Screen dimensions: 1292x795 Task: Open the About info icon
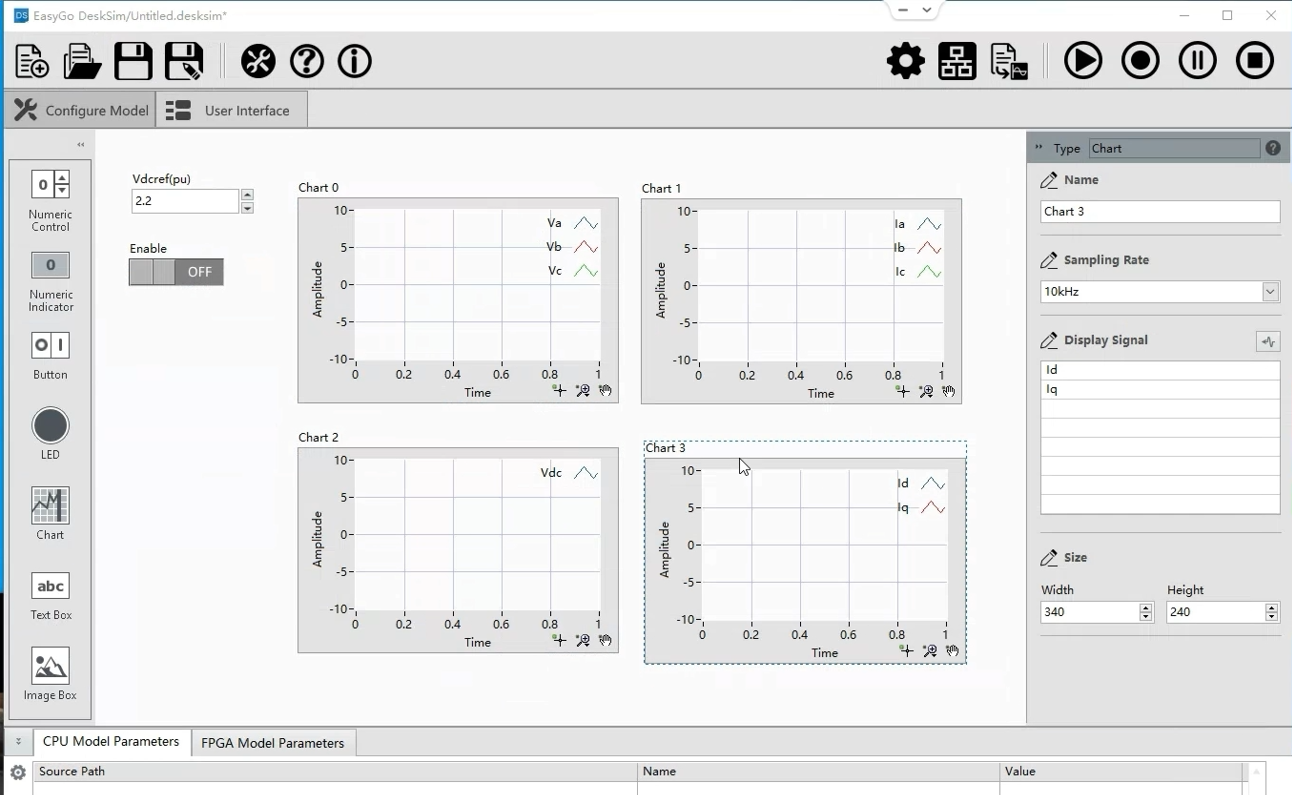click(x=355, y=61)
